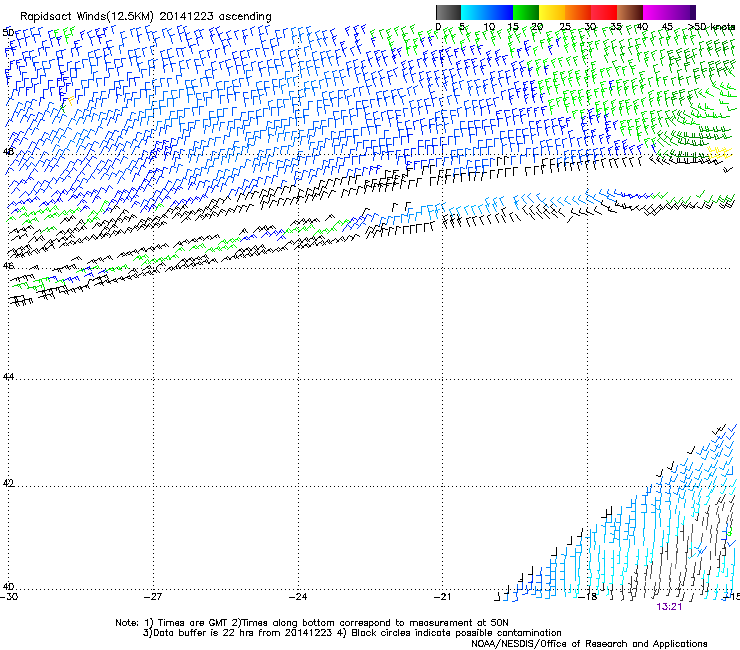Viewport: 740px width, 650px height.
Task: Click the '20' label under the color bar
Action: click(x=537, y=26)
